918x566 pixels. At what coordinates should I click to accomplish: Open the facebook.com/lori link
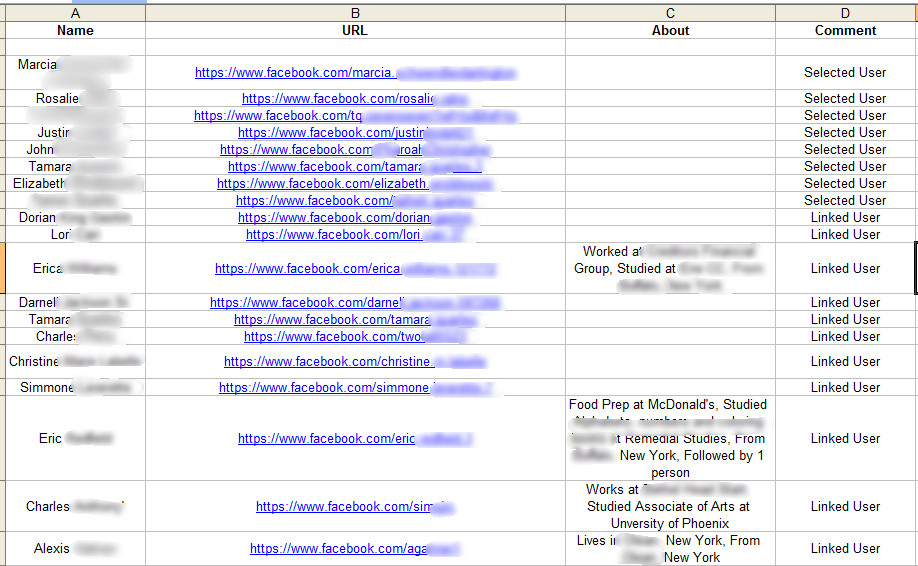(355, 234)
